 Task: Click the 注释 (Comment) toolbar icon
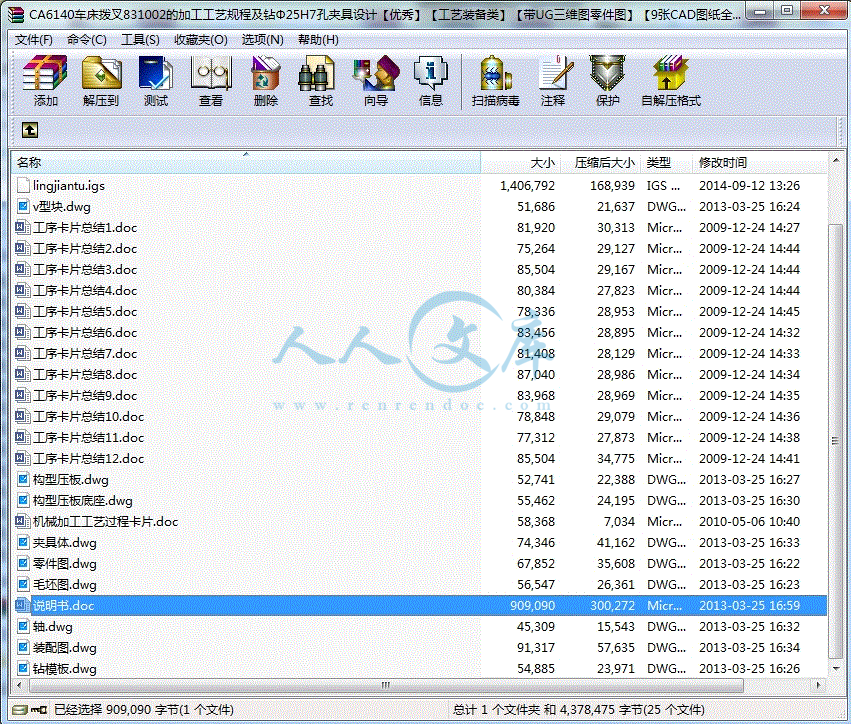pos(556,73)
